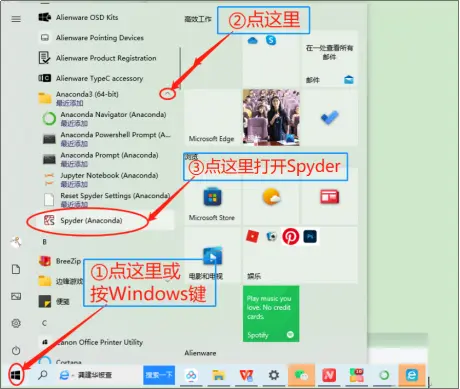This screenshot has height=389, width=460.
Task: Select Reset Spyder Settings (Anaconda) entry
Action: coord(105,200)
